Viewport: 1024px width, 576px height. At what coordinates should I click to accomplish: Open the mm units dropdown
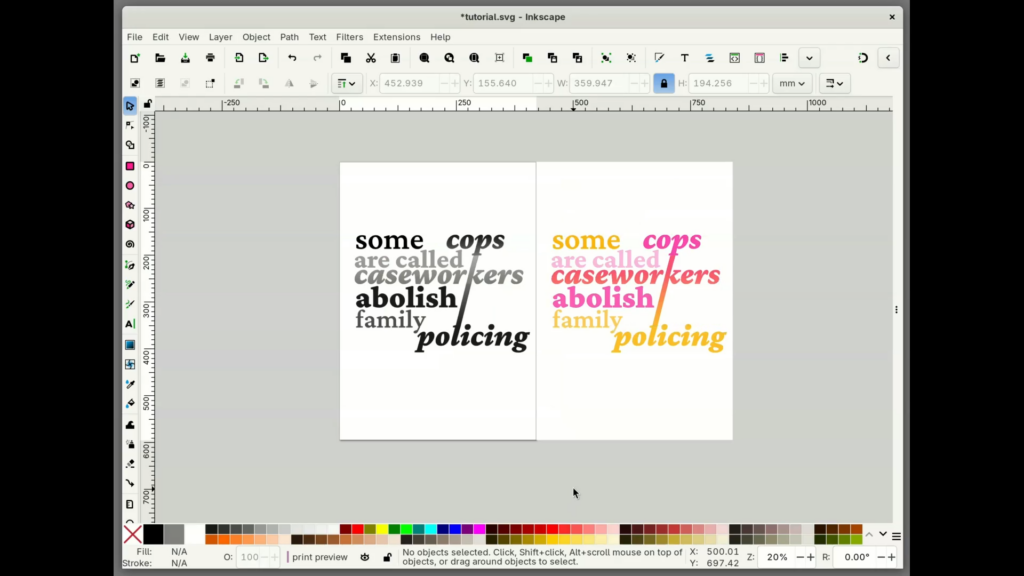tap(790, 83)
